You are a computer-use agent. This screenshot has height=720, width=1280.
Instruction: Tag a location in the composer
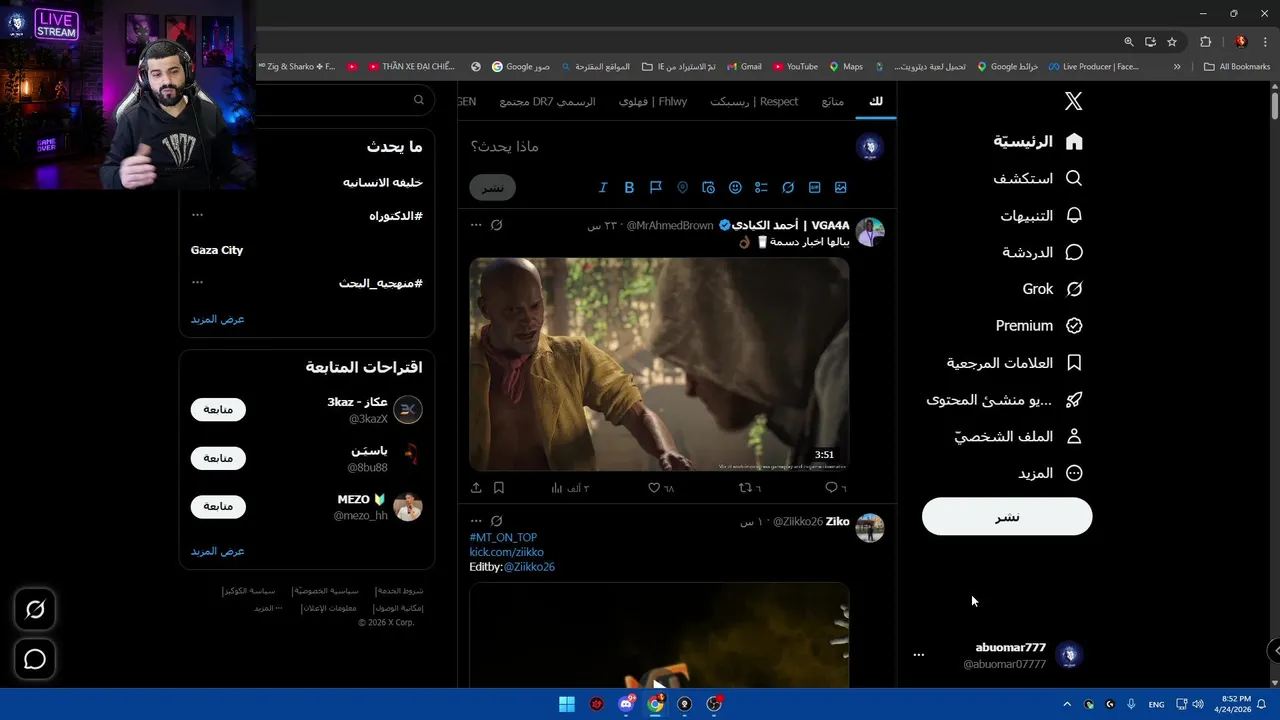tap(682, 187)
